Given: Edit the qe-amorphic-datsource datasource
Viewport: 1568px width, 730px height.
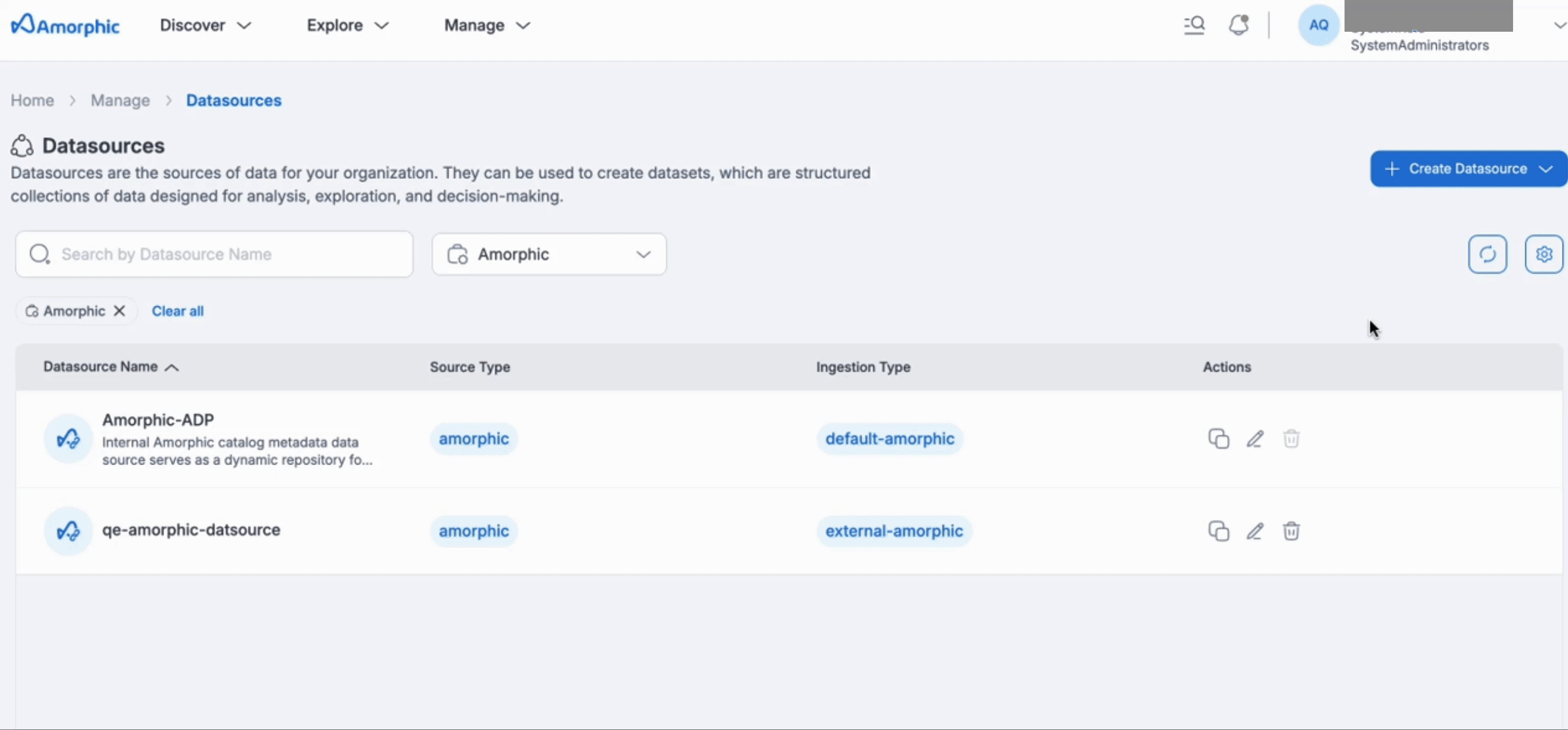Looking at the screenshot, I should click(x=1255, y=531).
